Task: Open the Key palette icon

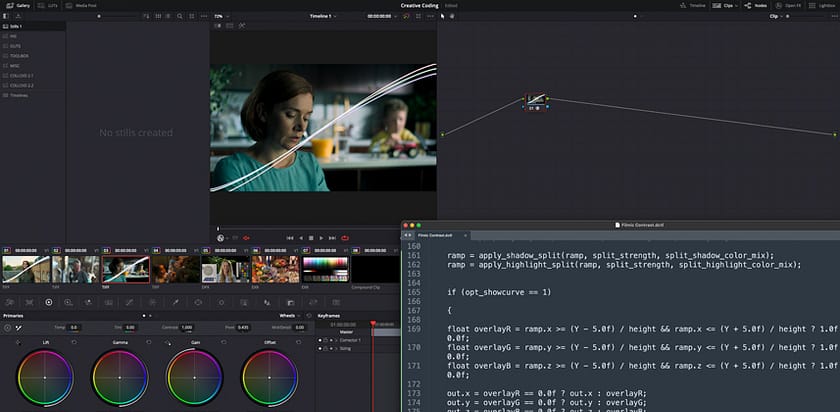Action: tap(290, 302)
